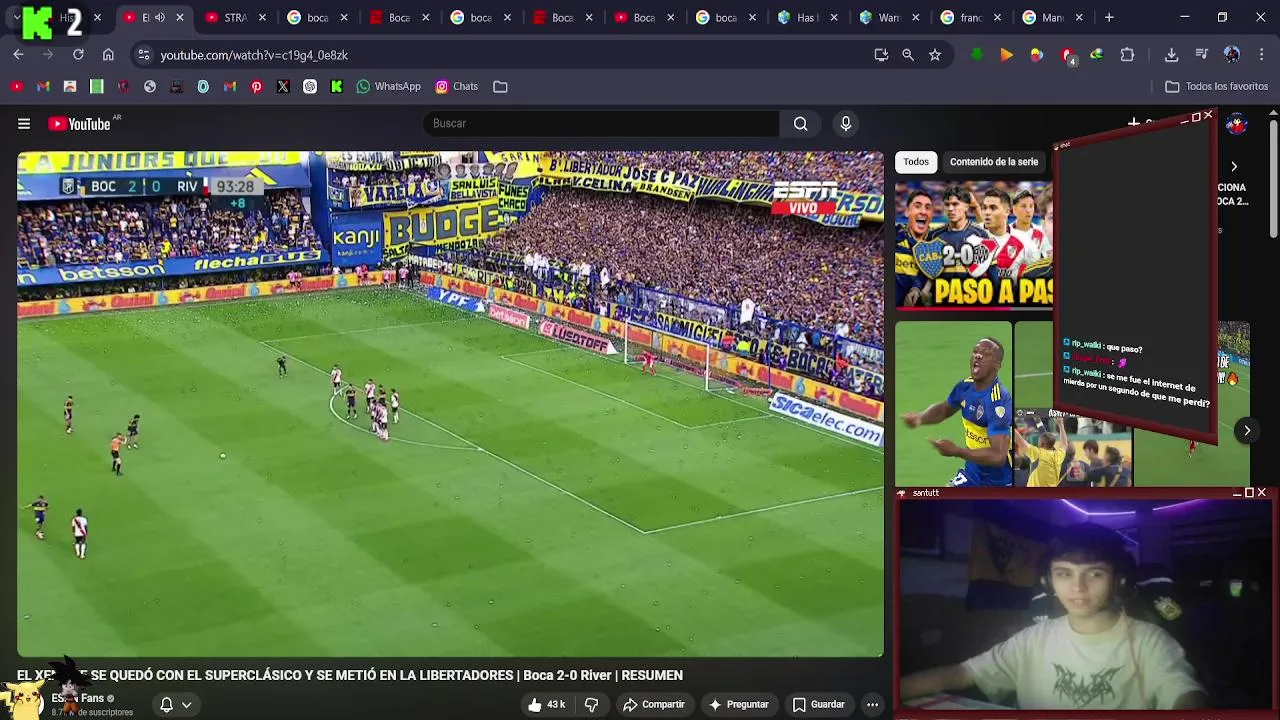Open the 2-0 PASO A PASO thumbnail
1280x720 pixels.
tap(974, 244)
